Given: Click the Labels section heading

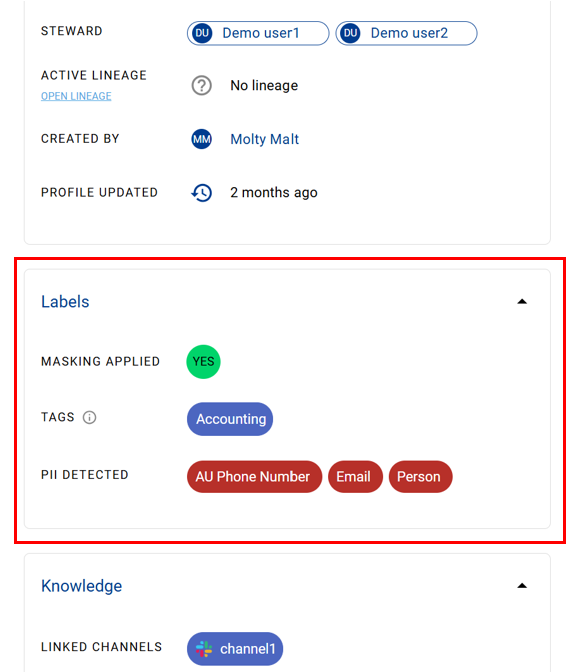Looking at the screenshot, I should pyautogui.click(x=65, y=302).
